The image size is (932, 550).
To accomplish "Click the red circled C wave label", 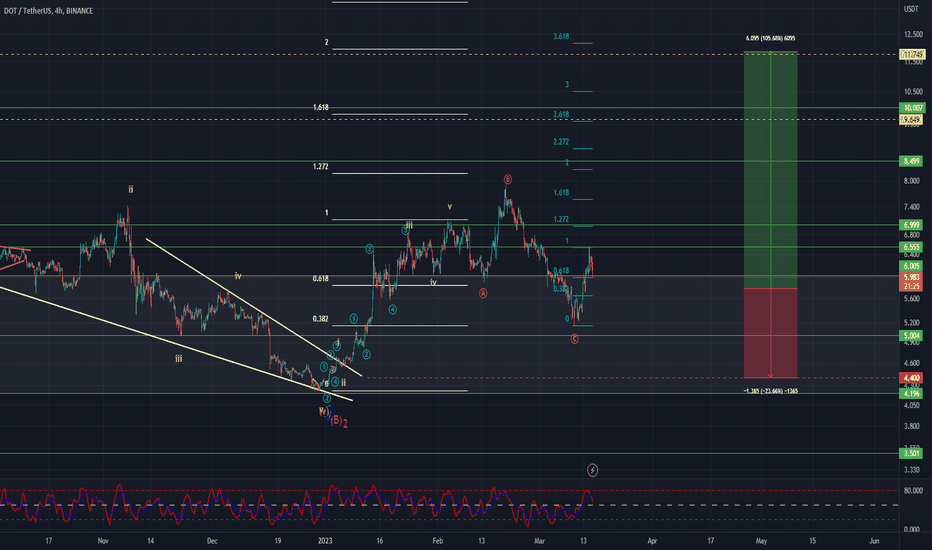I will [x=574, y=339].
